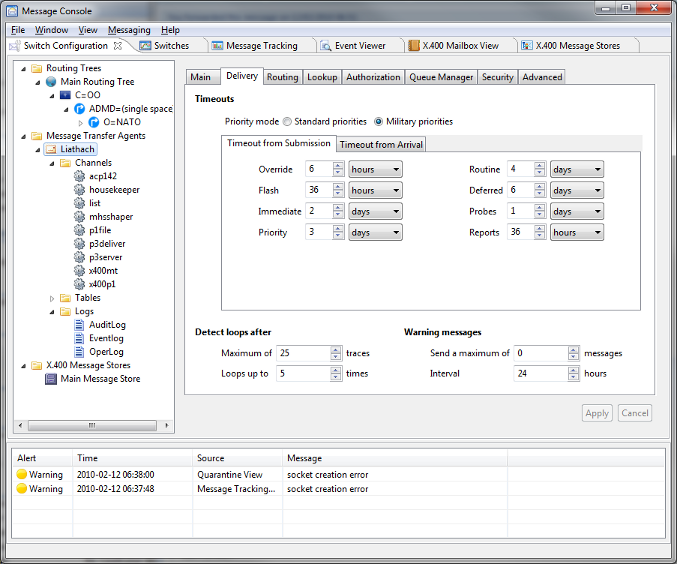677x564 pixels.
Task: Open the Override time unit dropdown
Action: point(375,169)
